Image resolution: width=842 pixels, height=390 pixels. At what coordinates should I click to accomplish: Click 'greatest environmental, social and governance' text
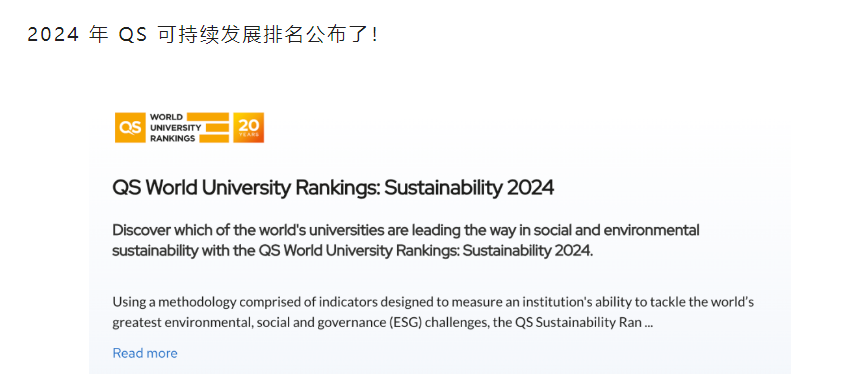click(x=251, y=323)
